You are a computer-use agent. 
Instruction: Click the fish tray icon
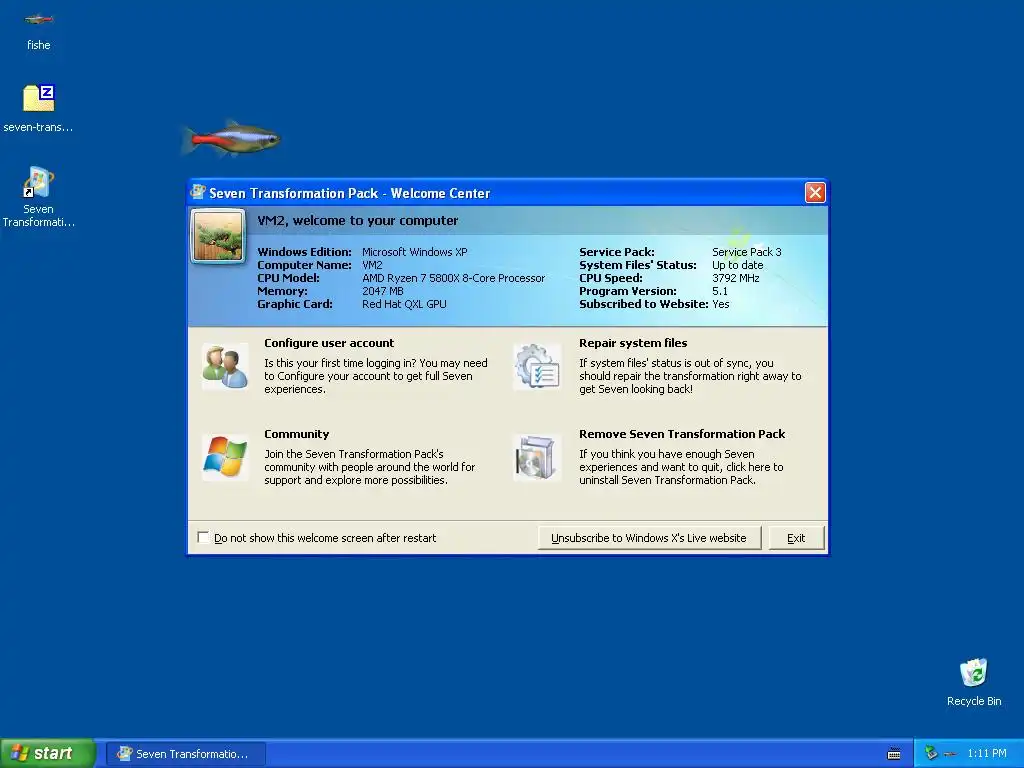pyautogui.click(x=950, y=754)
